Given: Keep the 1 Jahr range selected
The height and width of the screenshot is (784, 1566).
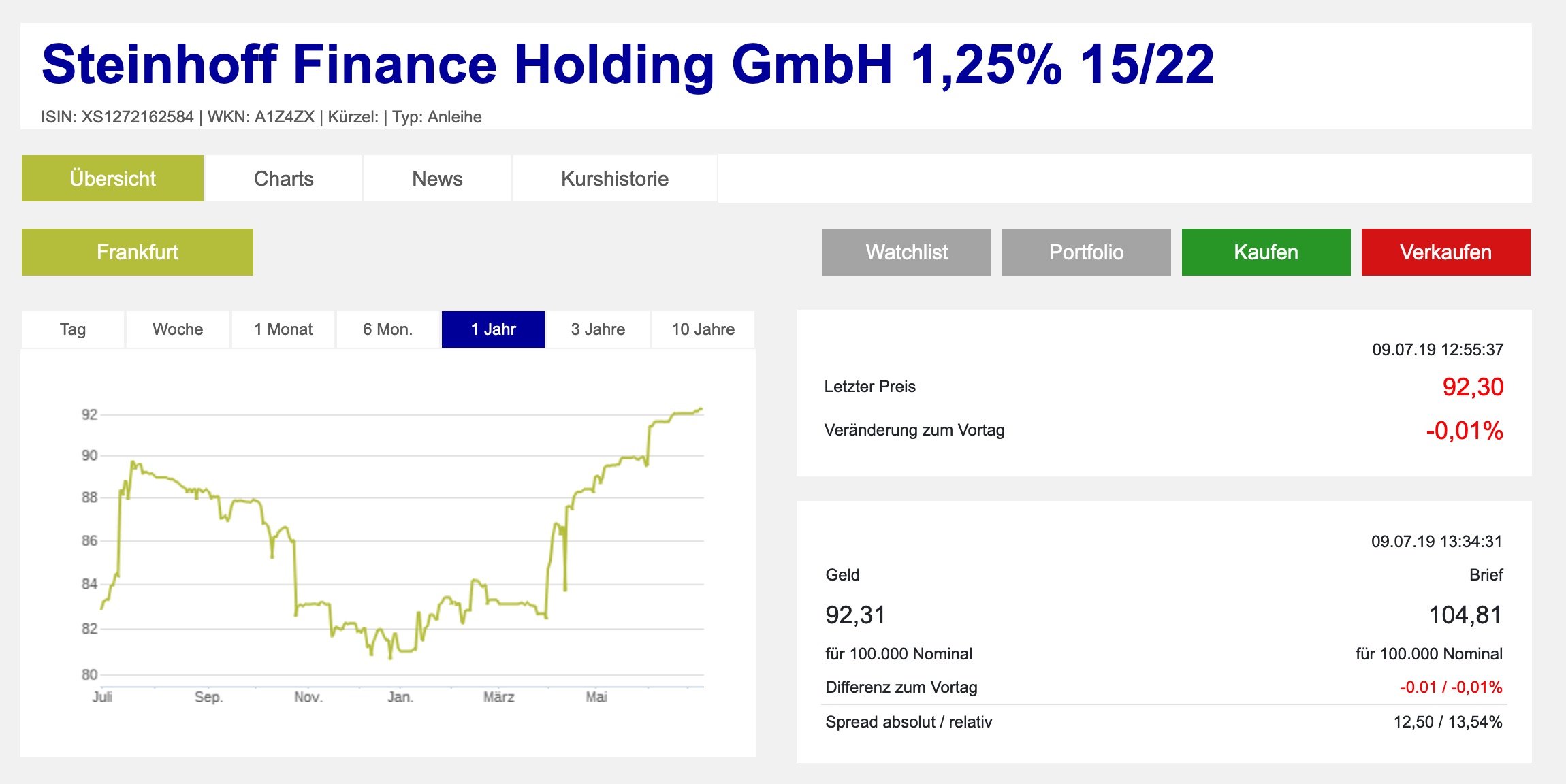Looking at the screenshot, I should point(492,329).
